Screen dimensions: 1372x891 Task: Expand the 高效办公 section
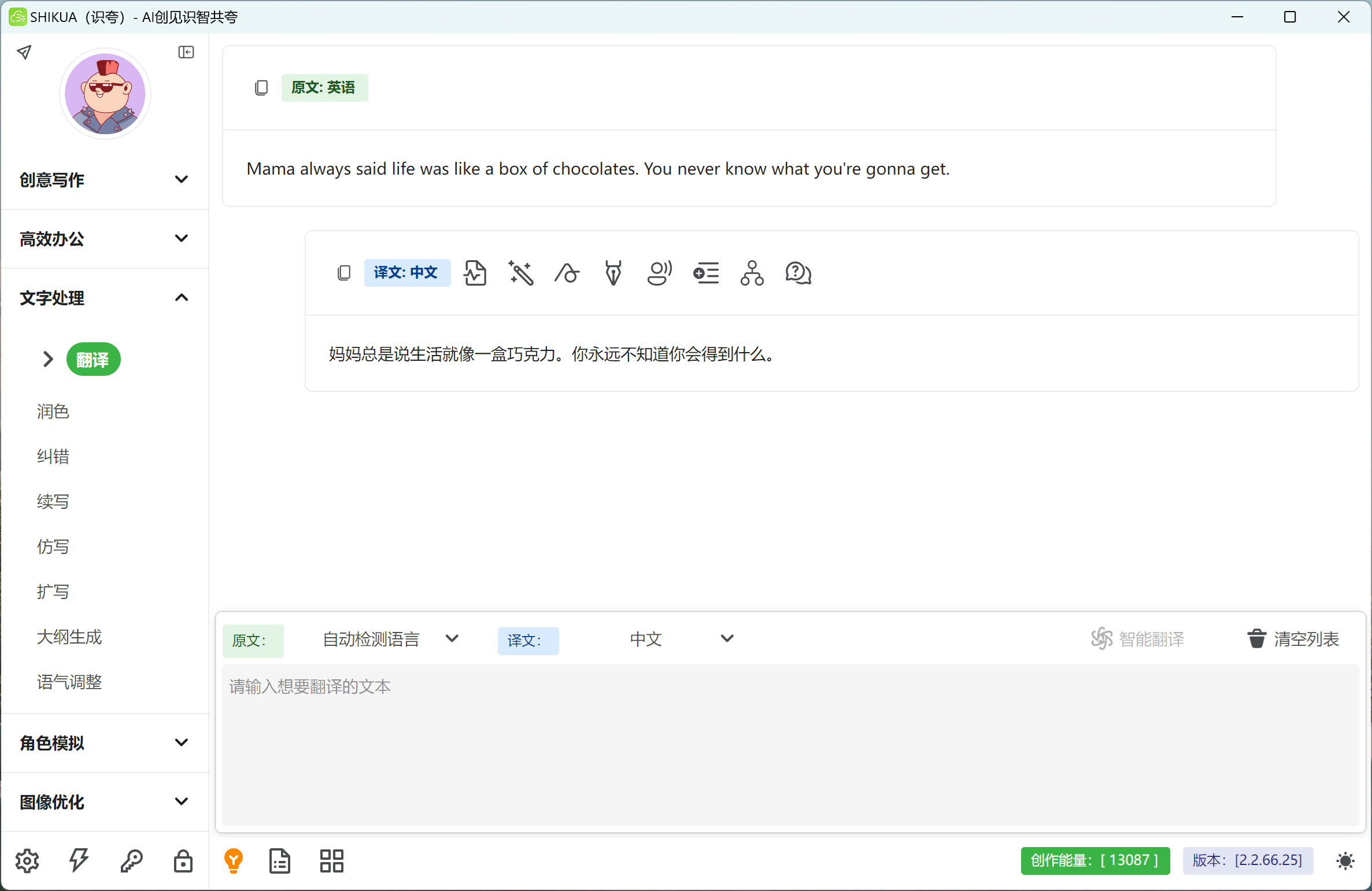click(x=105, y=239)
